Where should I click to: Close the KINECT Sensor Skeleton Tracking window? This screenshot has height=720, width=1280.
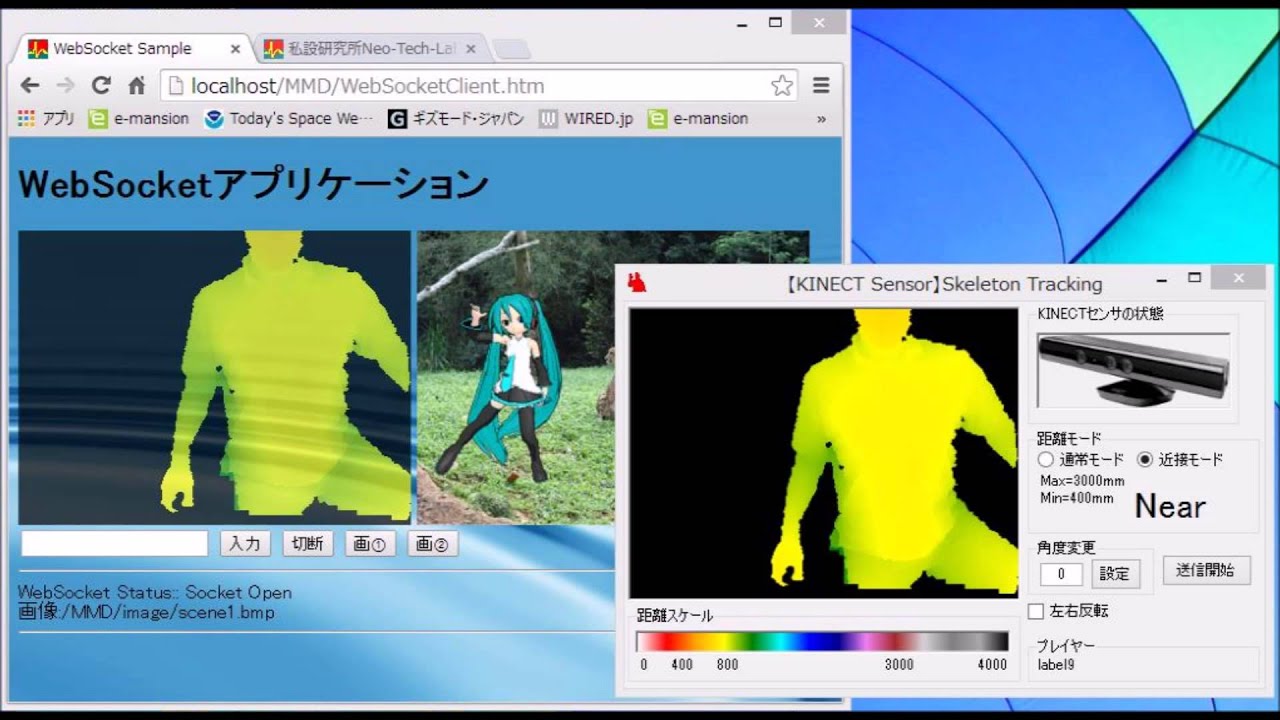(x=1239, y=278)
